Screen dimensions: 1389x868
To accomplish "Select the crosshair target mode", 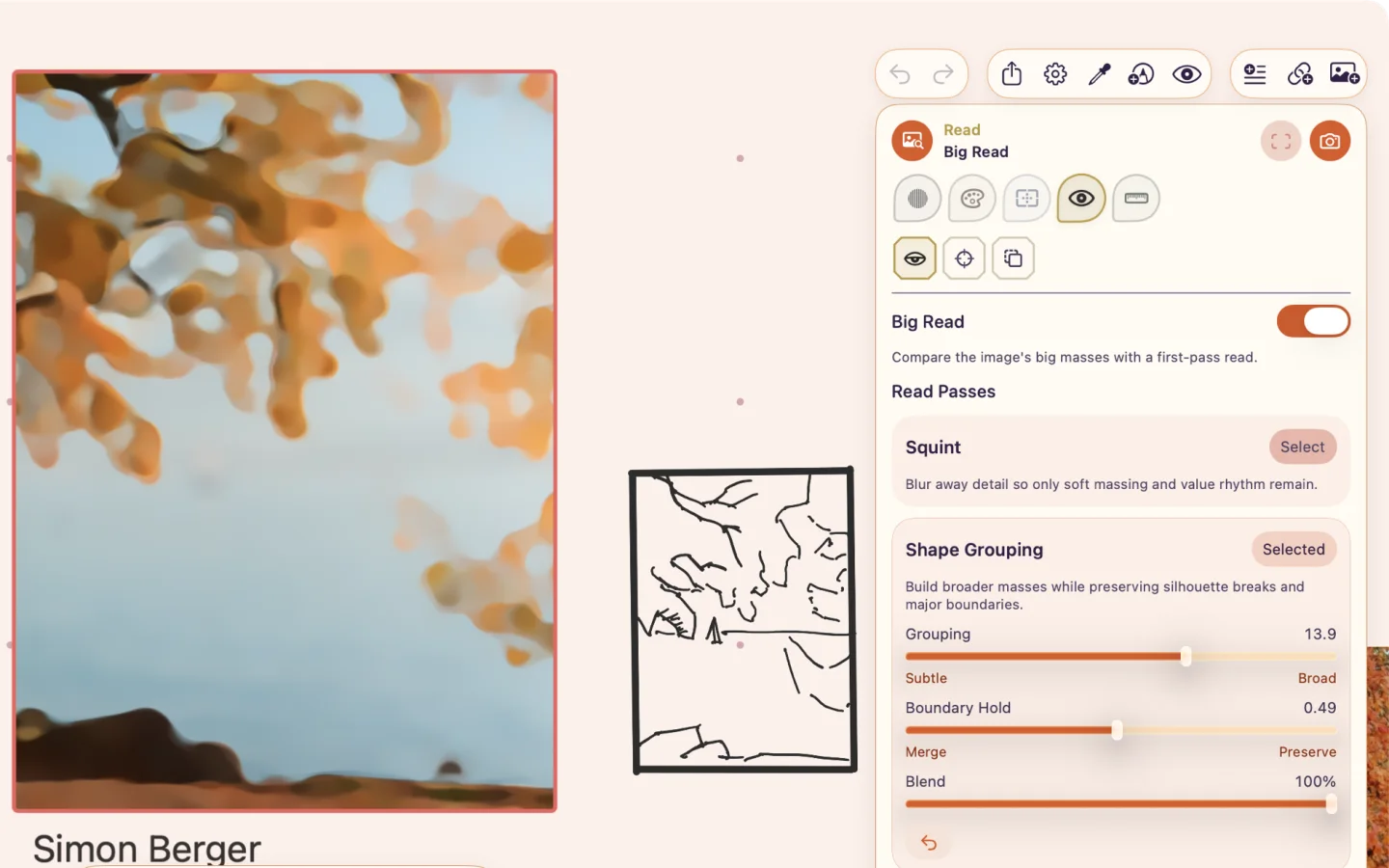I will tap(964, 258).
